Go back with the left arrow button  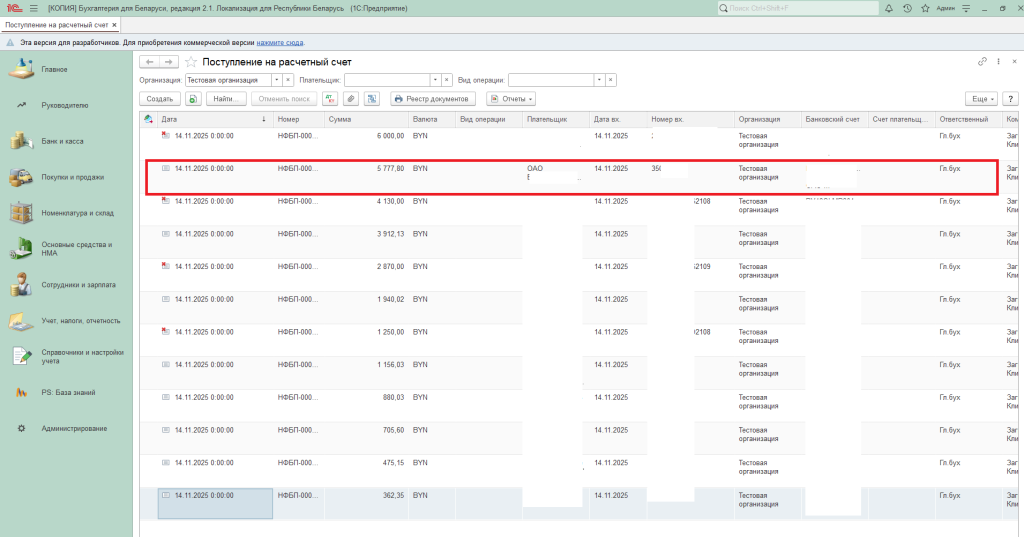coord(149,62)
